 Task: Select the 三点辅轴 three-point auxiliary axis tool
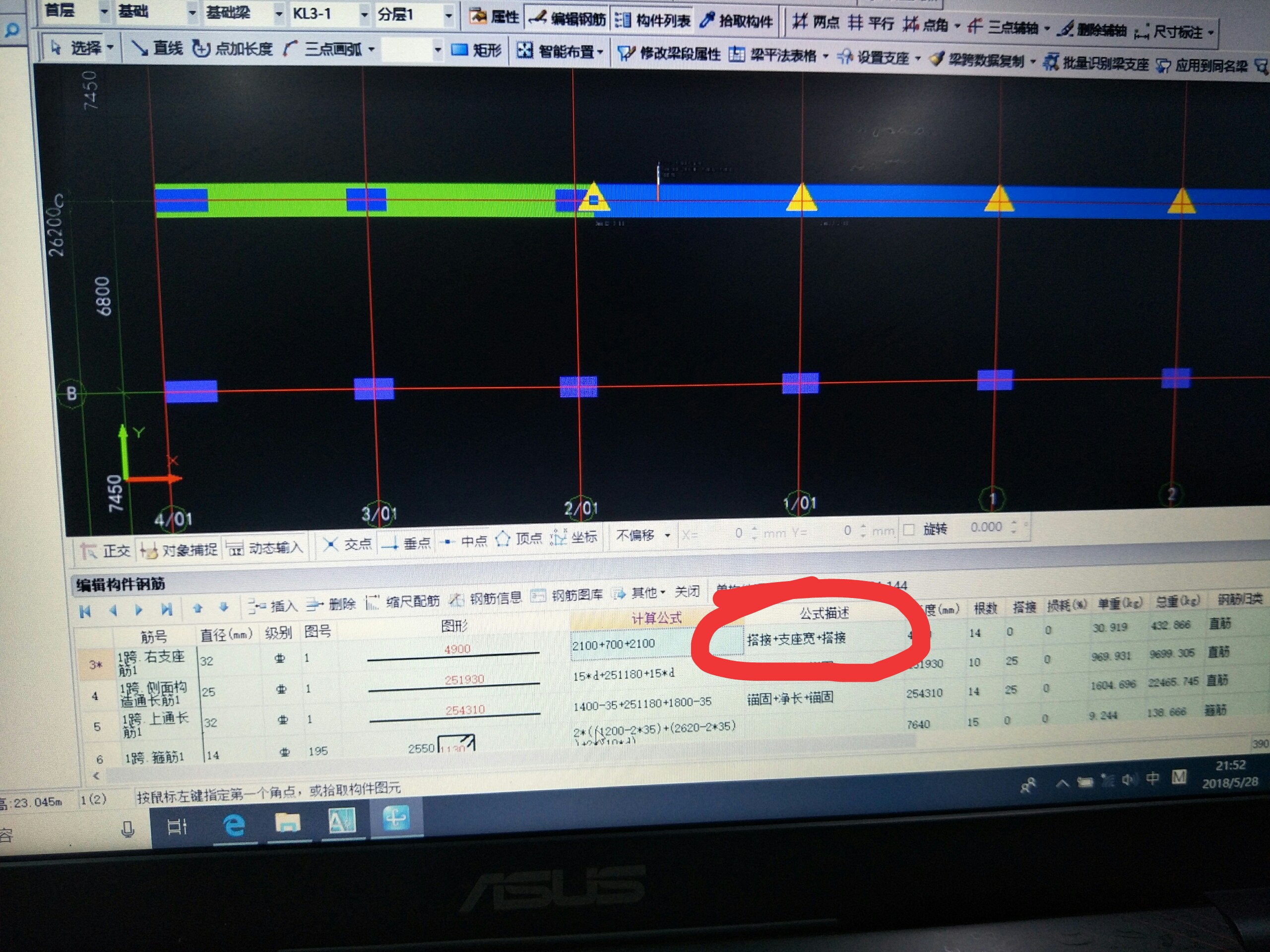click(x=1003, y=26)
